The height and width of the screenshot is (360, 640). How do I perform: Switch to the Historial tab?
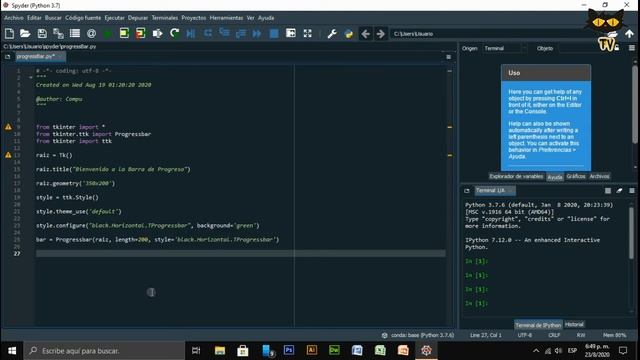574,324
